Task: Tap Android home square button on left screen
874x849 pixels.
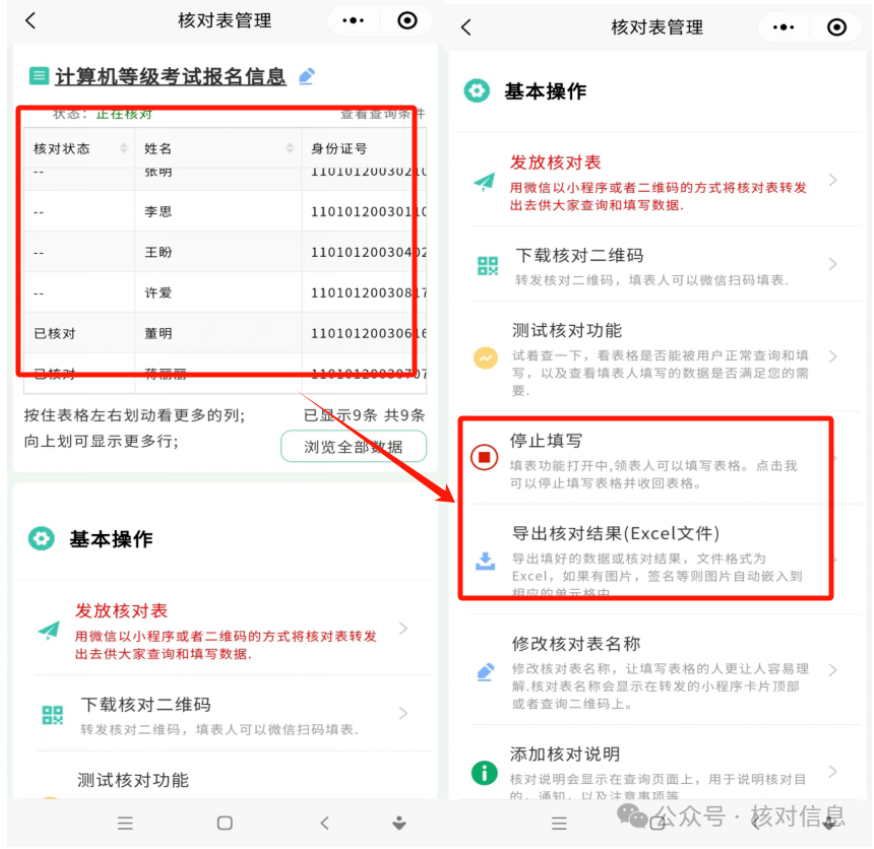Action: click(x=225, y=823)
